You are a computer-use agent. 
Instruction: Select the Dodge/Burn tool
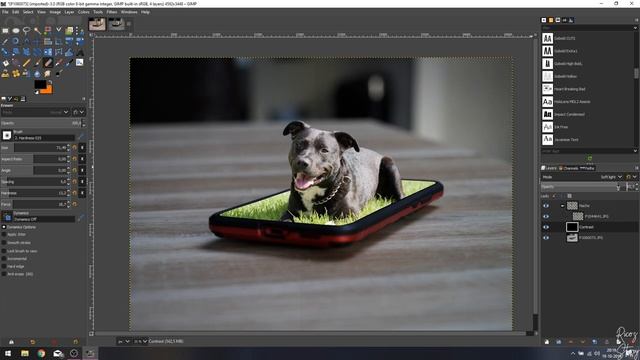pos(59,73)
